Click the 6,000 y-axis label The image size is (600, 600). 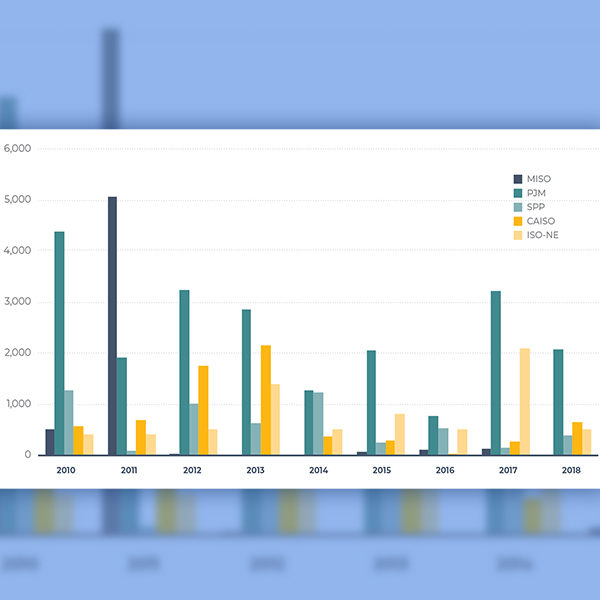coord(18,149)
